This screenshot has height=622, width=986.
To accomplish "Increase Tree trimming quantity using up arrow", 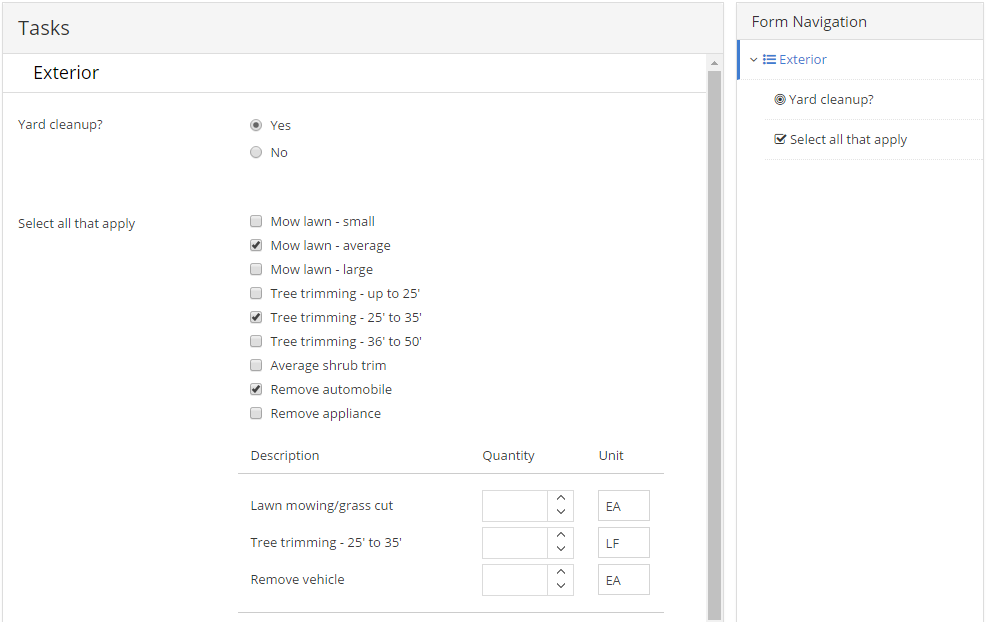I will 561,535.
